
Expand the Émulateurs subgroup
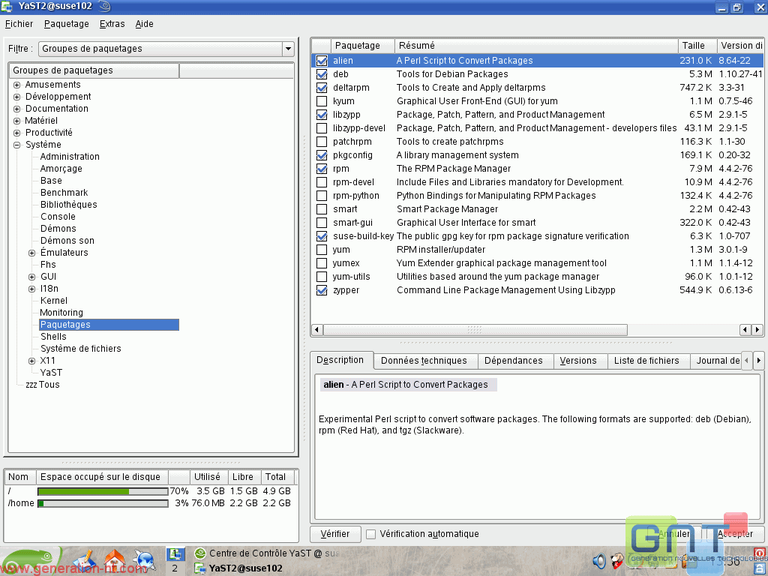click(x=32, y=253)
